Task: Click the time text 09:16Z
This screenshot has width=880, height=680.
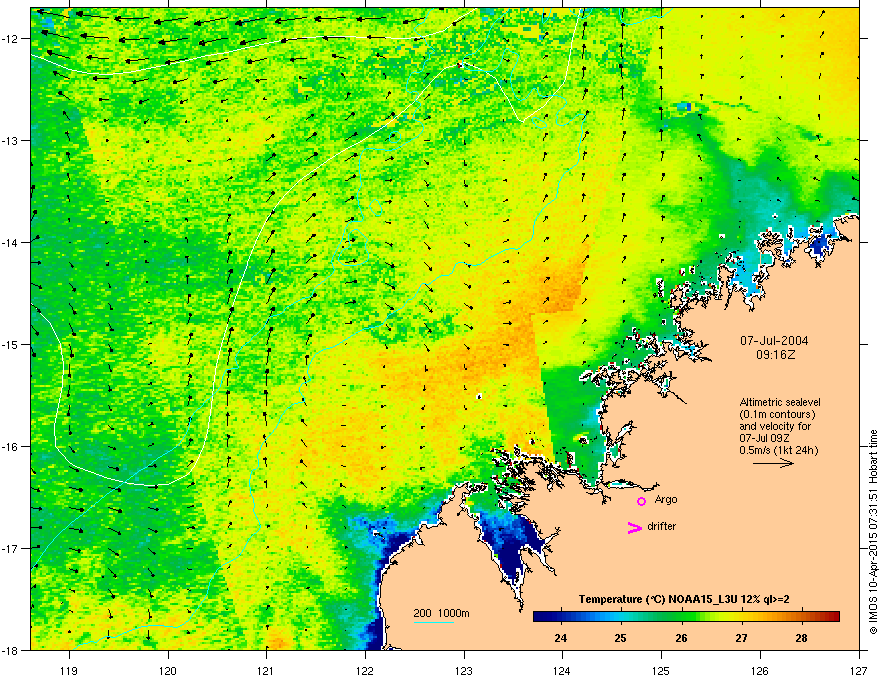Action: click(x=775, y=355)
